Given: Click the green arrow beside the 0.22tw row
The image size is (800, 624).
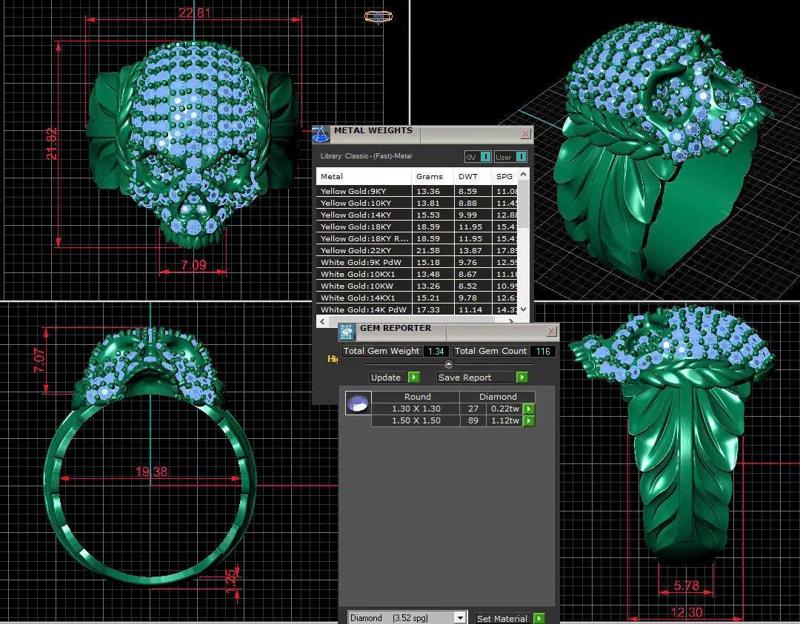Looking at the screenshot, I should tap(529, 408).
